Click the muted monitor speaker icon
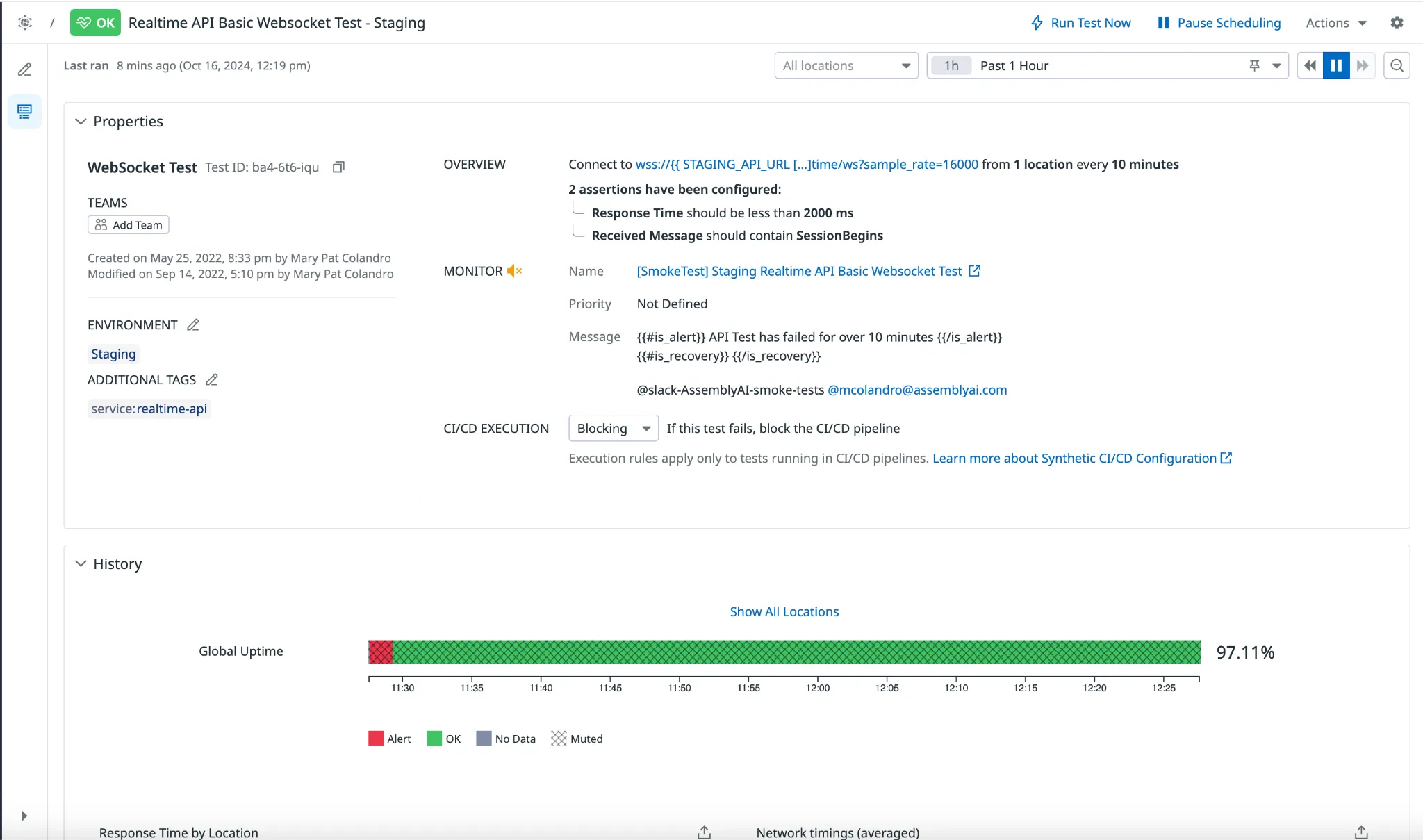This screenshot has height=840, width=1423. coord(514,272)
